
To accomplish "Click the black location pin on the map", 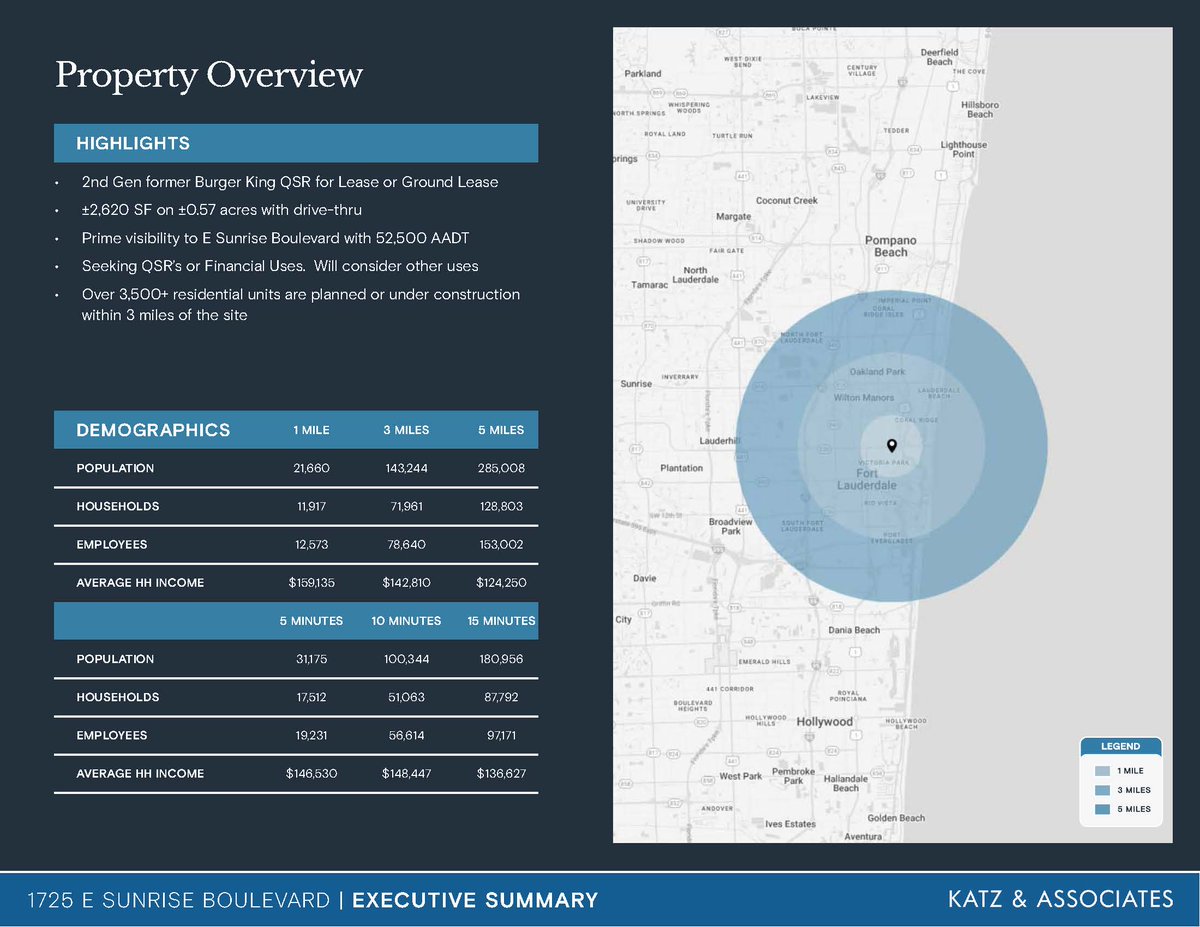I will coord(892,446).
